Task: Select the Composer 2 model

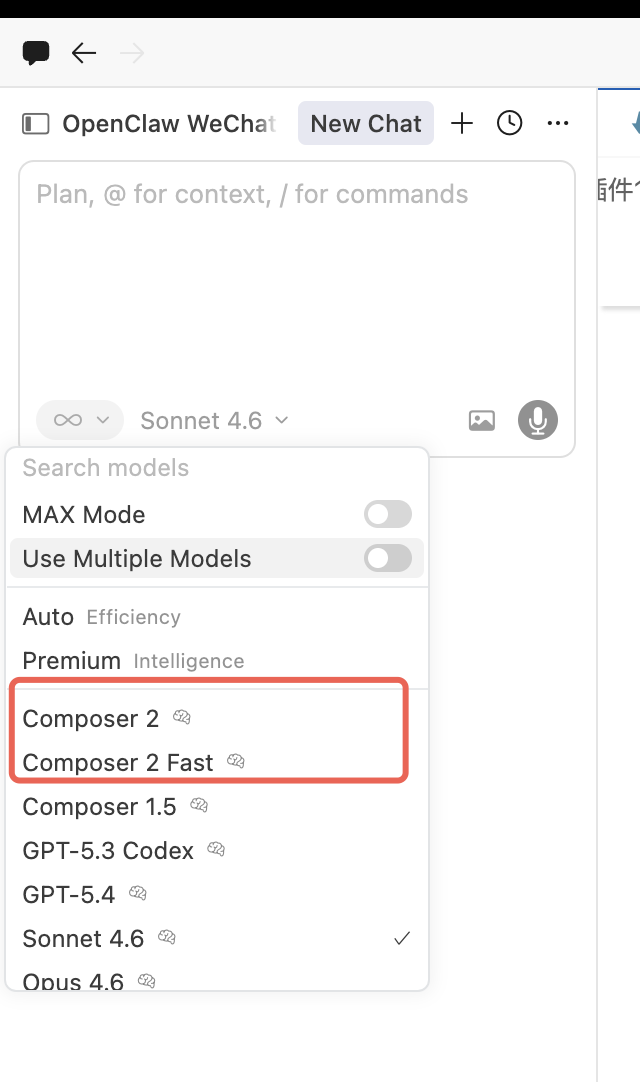Action: [x=91, y=719]
